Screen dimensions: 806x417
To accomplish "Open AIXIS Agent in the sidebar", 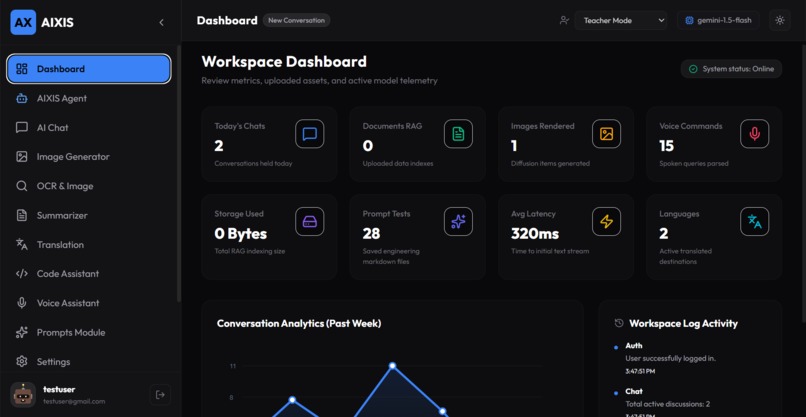I will click(x=88, y=98).
